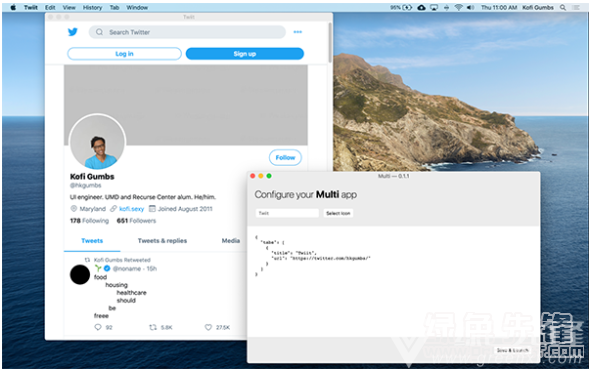Viewport: 593px width, 372px height.
Task: Click the Kofi Gumbs Retweeted label
Action: click(x=122, y=260)
